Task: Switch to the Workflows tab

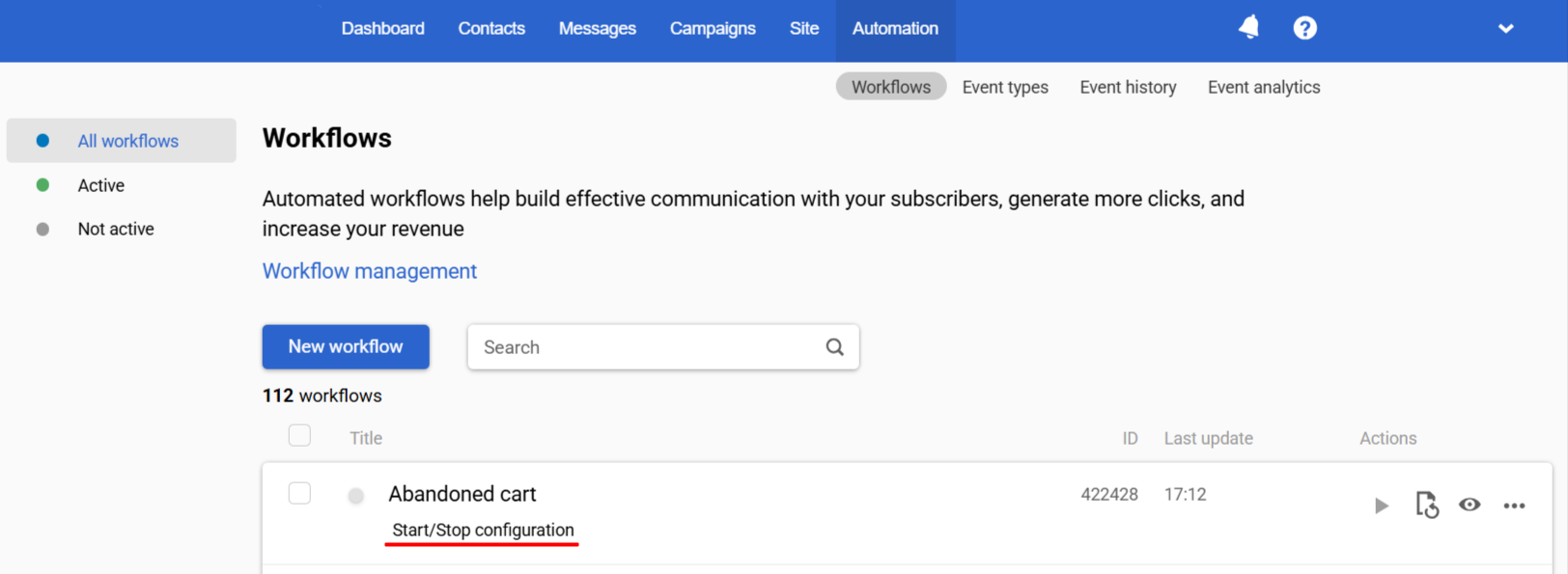Action: click(x=890, y=87)
